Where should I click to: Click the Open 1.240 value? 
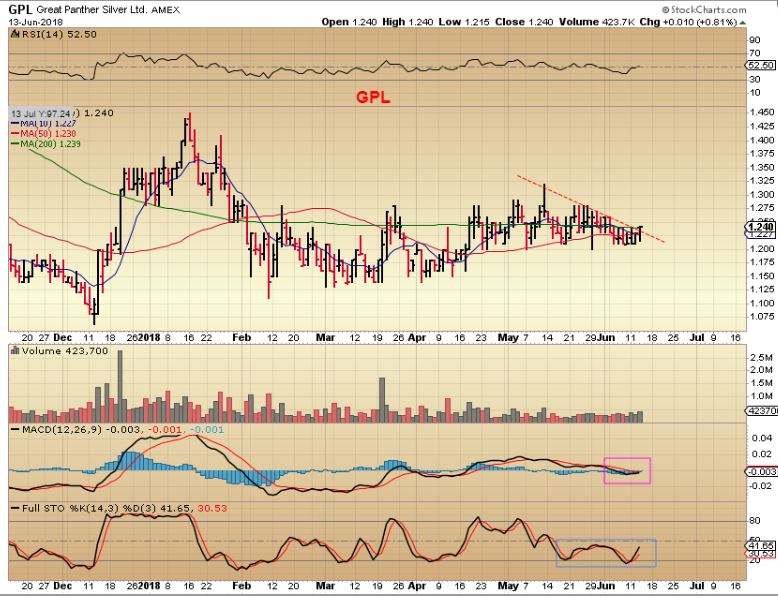[349, 22]
